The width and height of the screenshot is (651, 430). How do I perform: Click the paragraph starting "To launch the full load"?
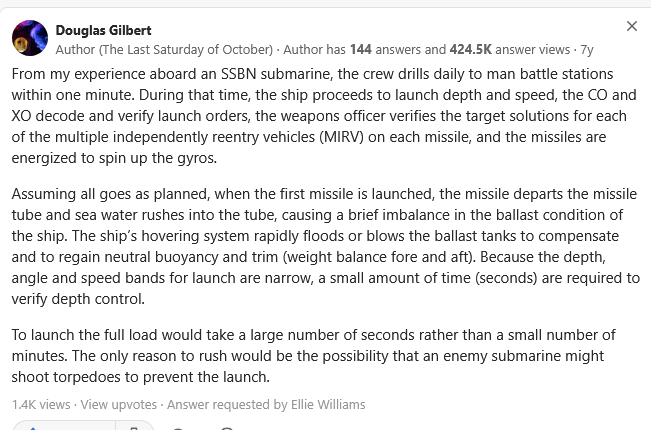click(x=313, y=356)
